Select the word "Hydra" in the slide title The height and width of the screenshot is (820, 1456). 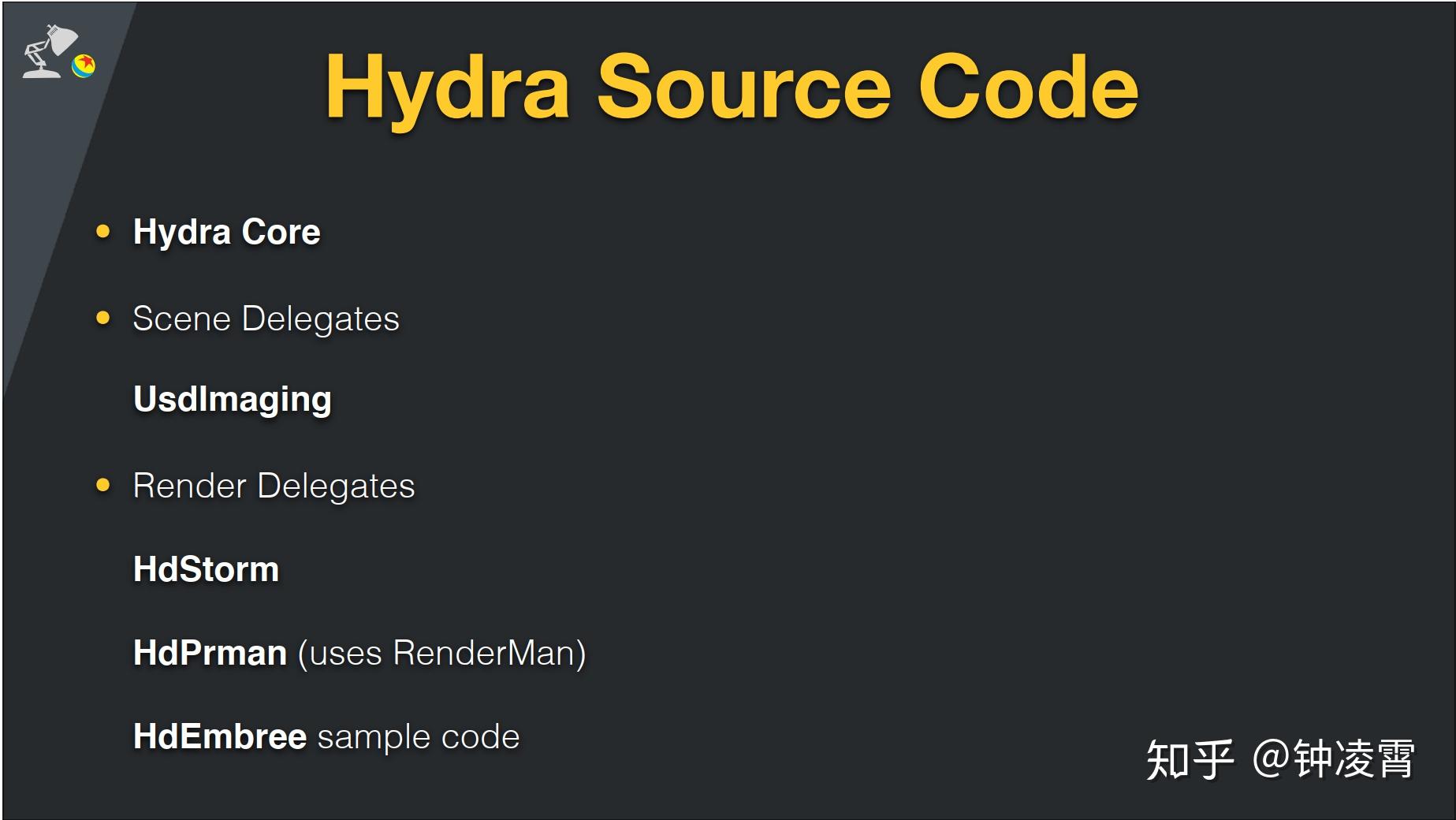447,88
